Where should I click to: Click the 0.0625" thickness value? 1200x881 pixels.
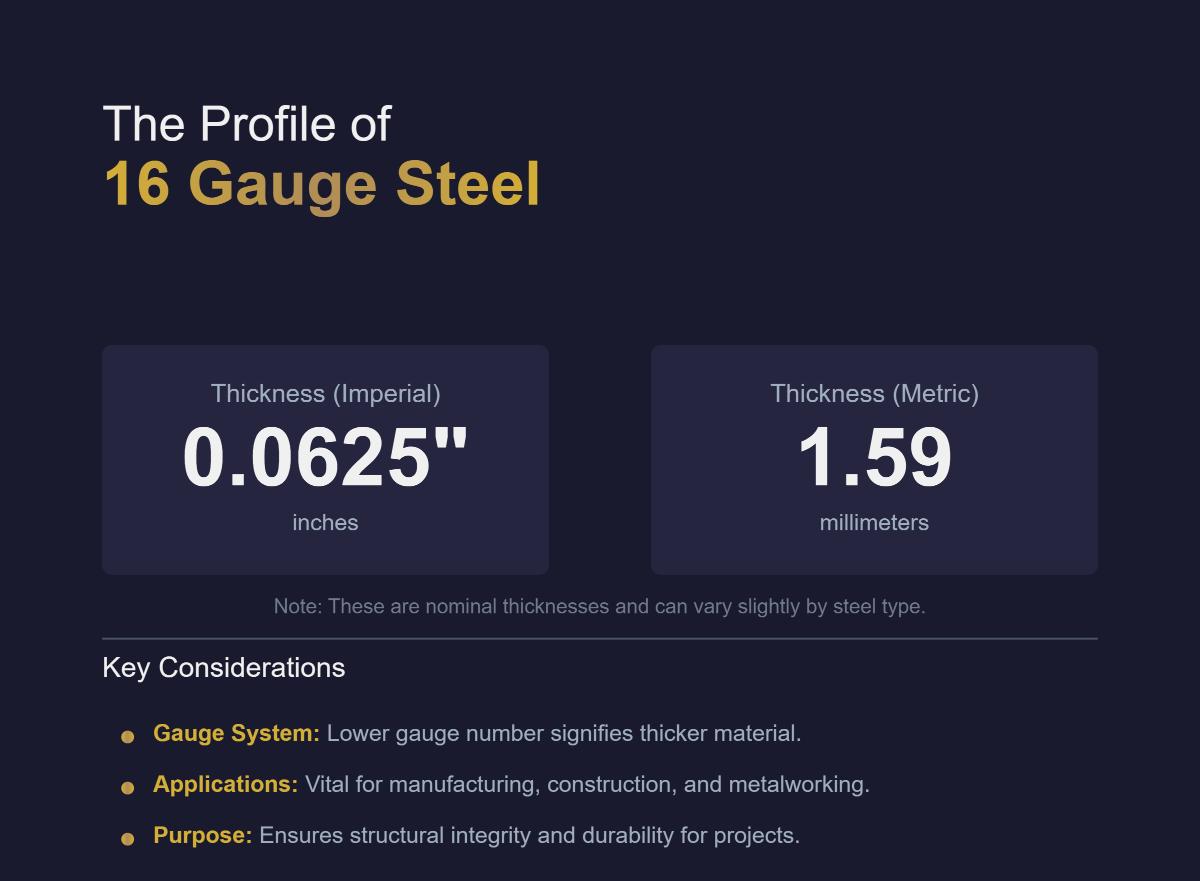tap(325, 458)
